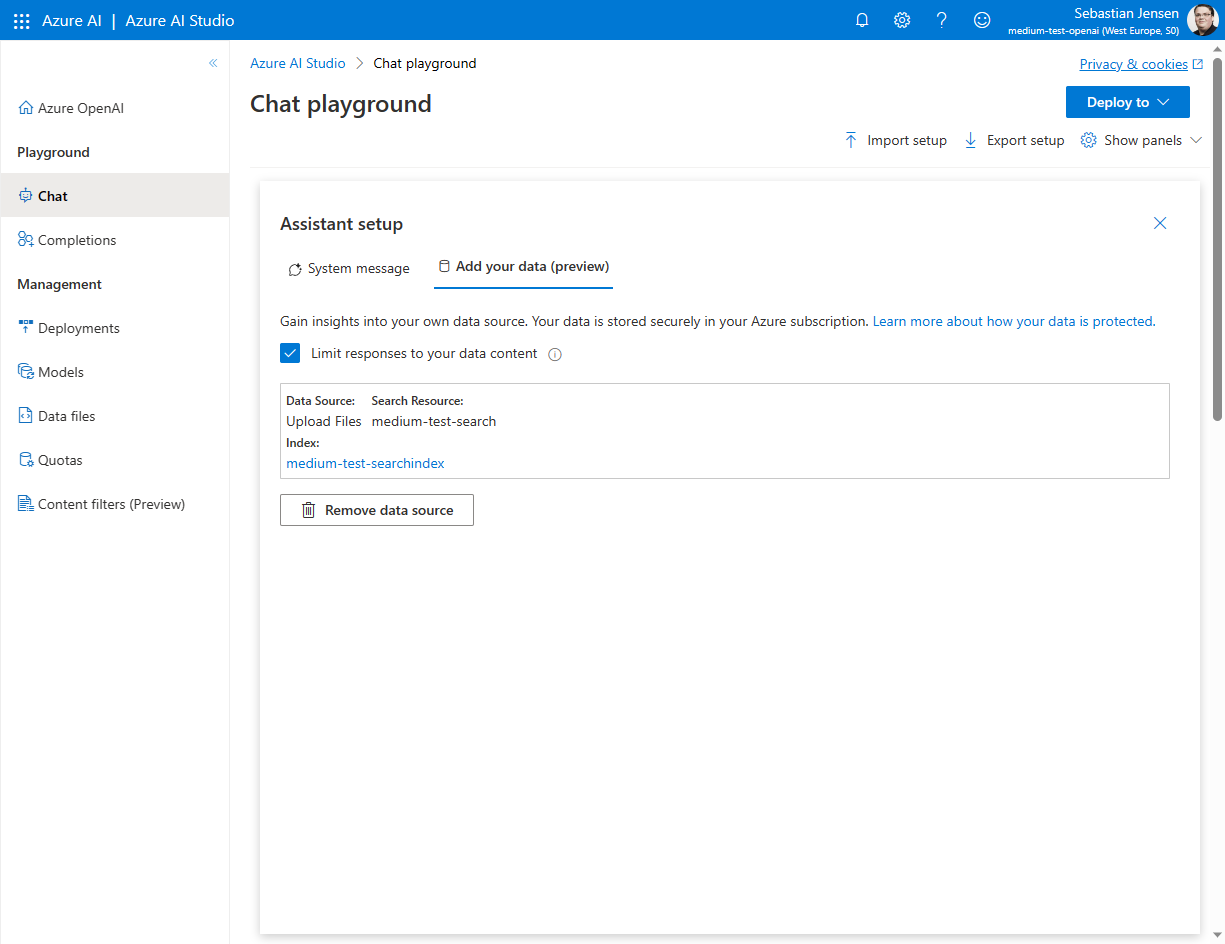Close the Assistant setup panel
This screenshot has height=944, width=1225.
[x=1160, y=223]
